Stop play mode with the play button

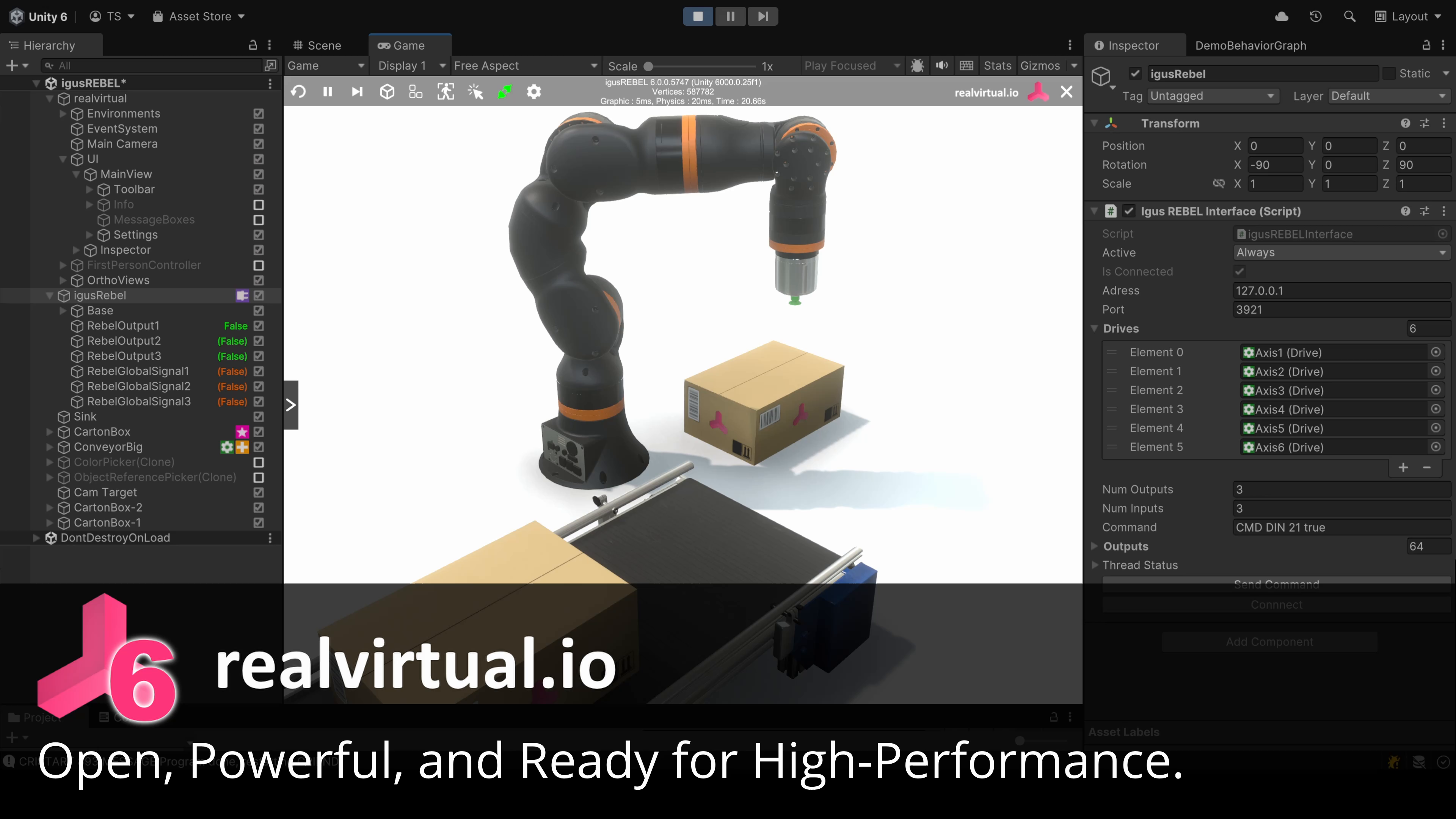tap(698, 16)
